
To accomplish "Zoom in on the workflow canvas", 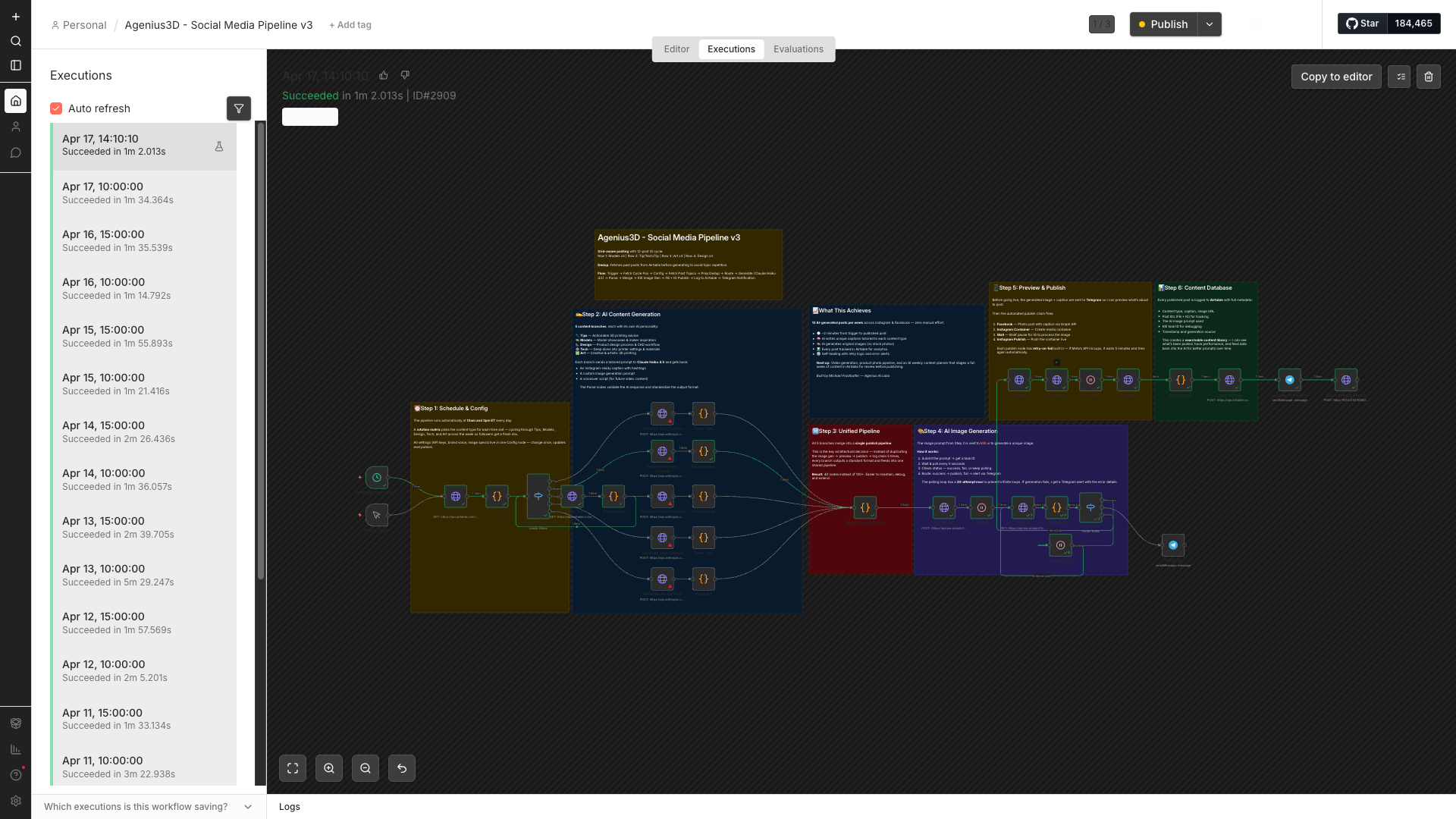I will [329, 768].
